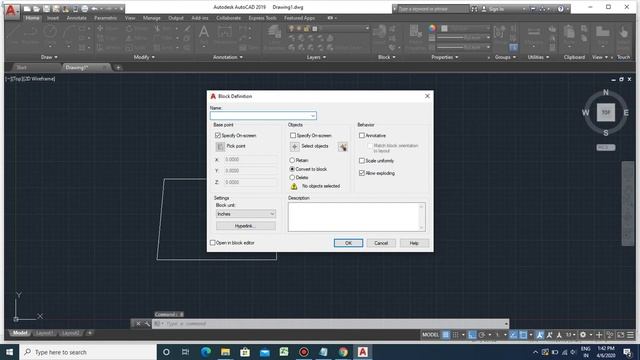
Task: Toggle snap mode dots icon in the status bar
Action: point(456,335)
